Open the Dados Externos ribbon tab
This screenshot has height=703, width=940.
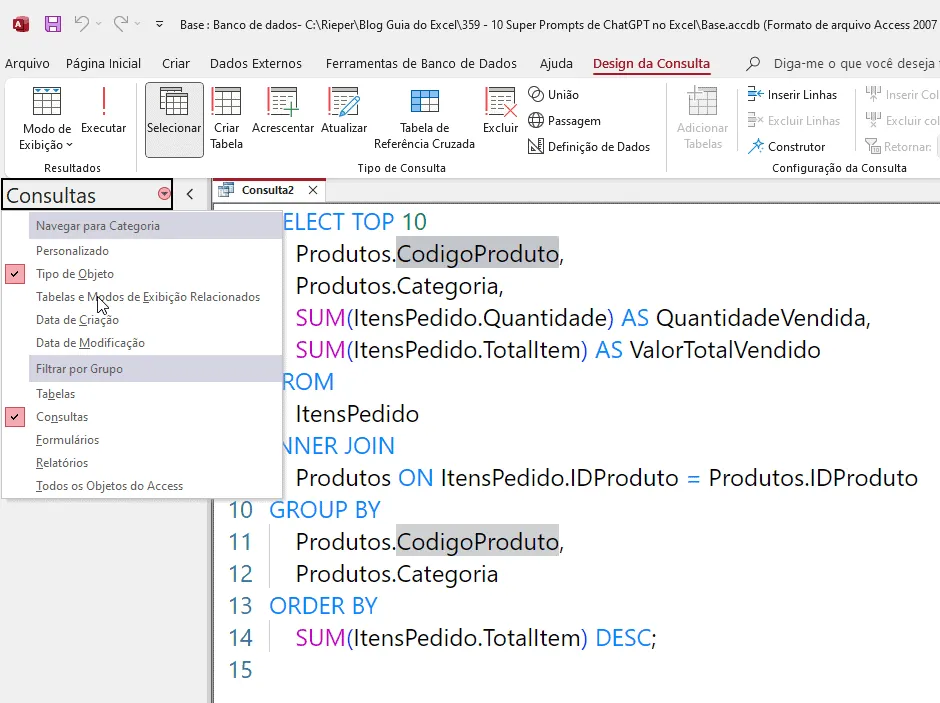(256, 64)
